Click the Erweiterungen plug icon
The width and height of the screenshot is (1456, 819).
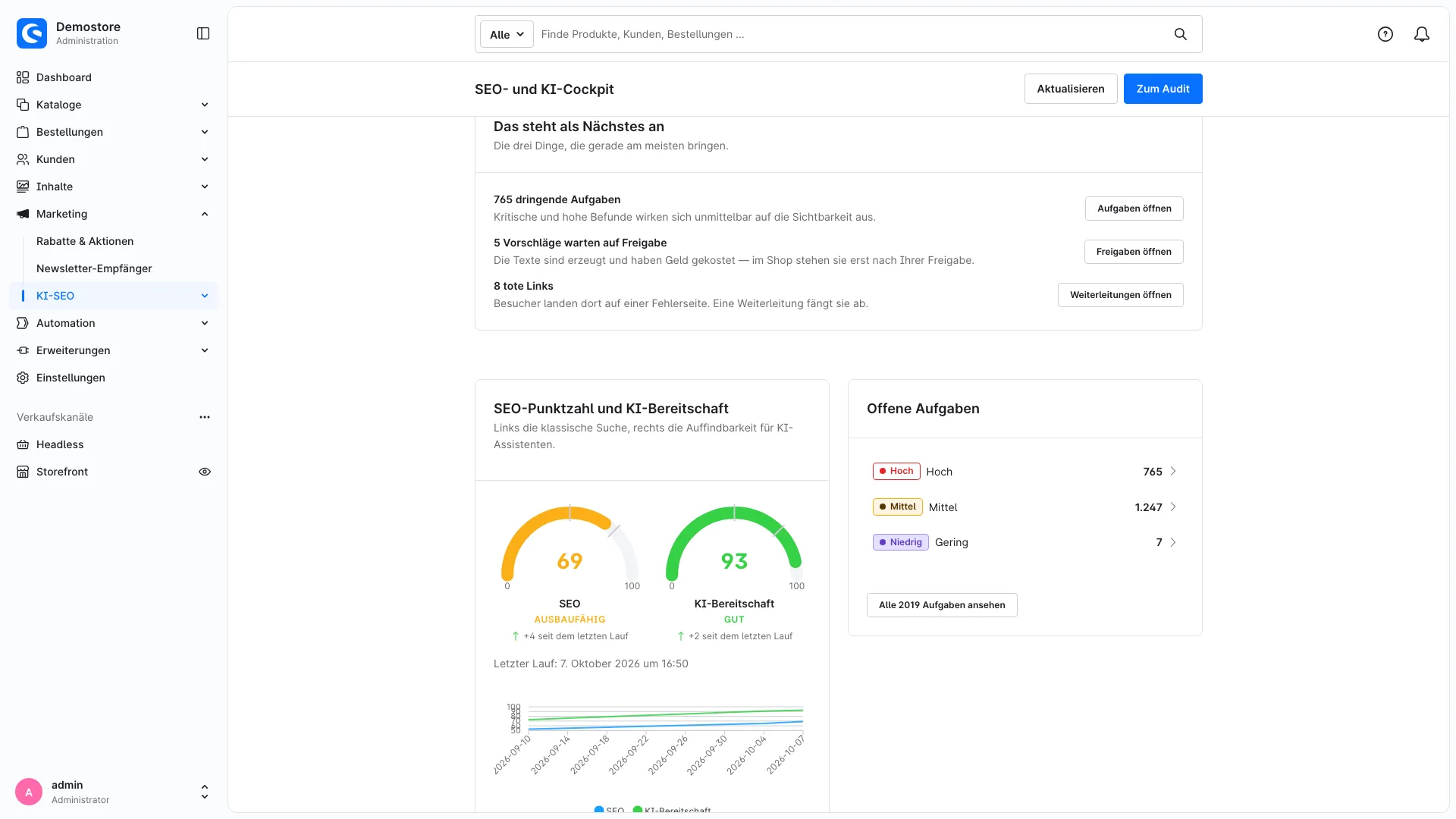pyautogui.click(x=23, y=350)
